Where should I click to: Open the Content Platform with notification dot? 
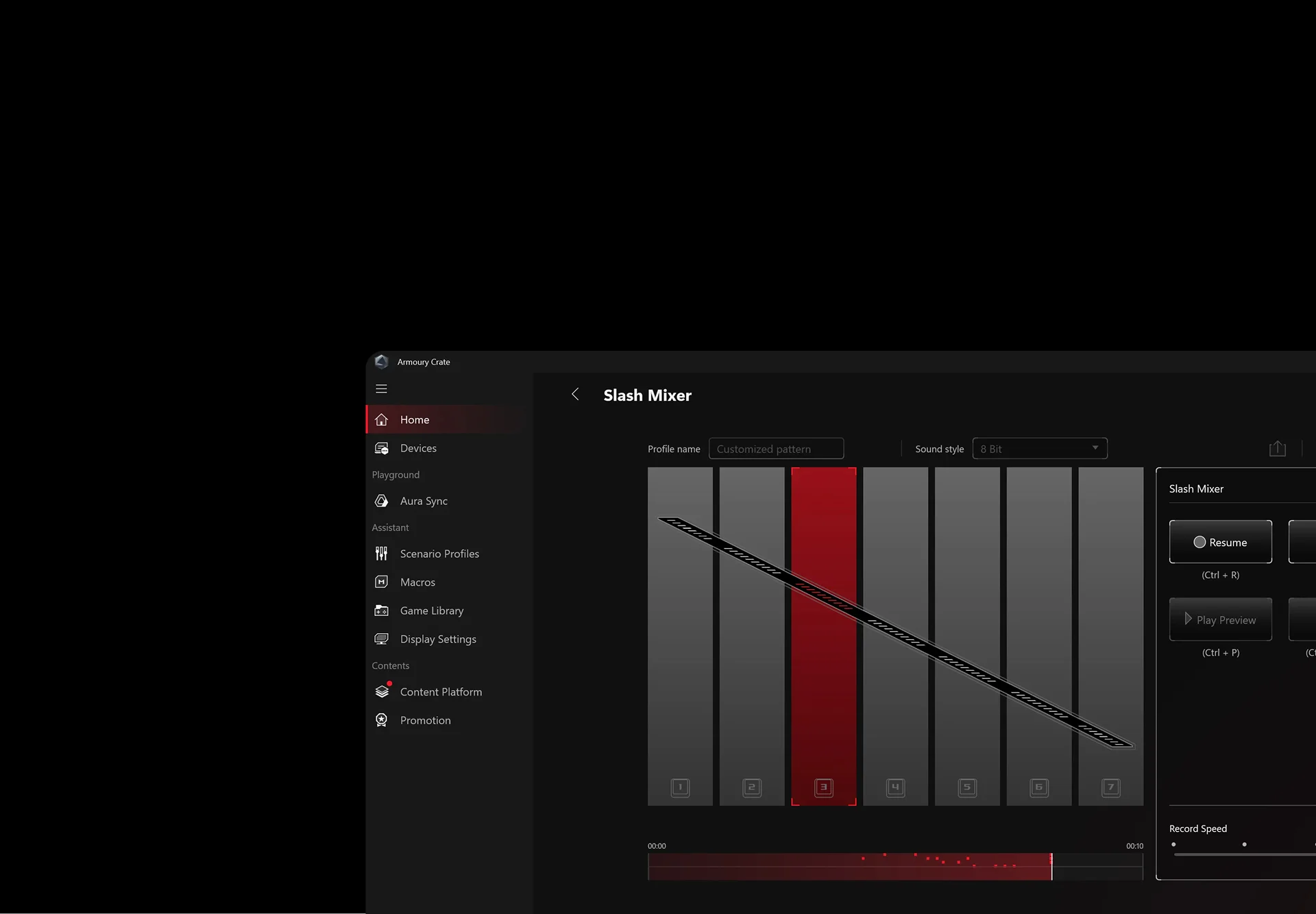(x=441, y=691)
